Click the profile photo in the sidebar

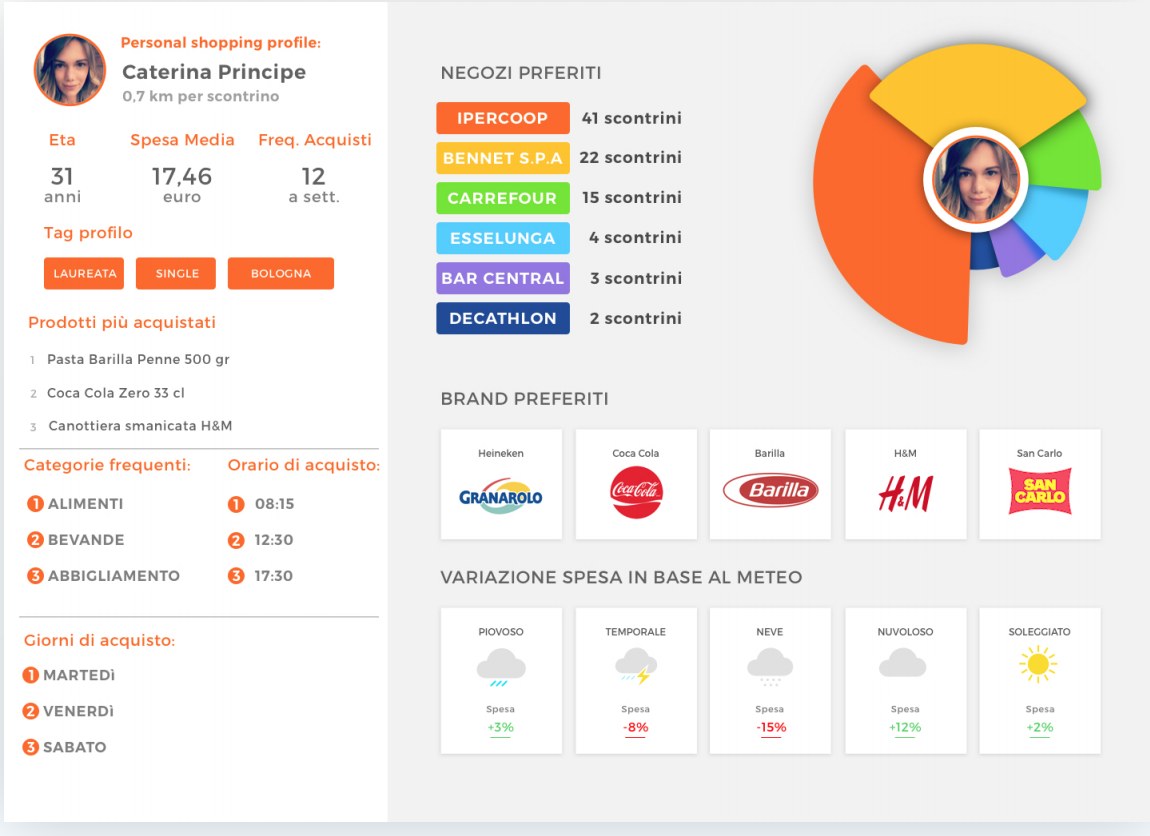tap(70, 70)
